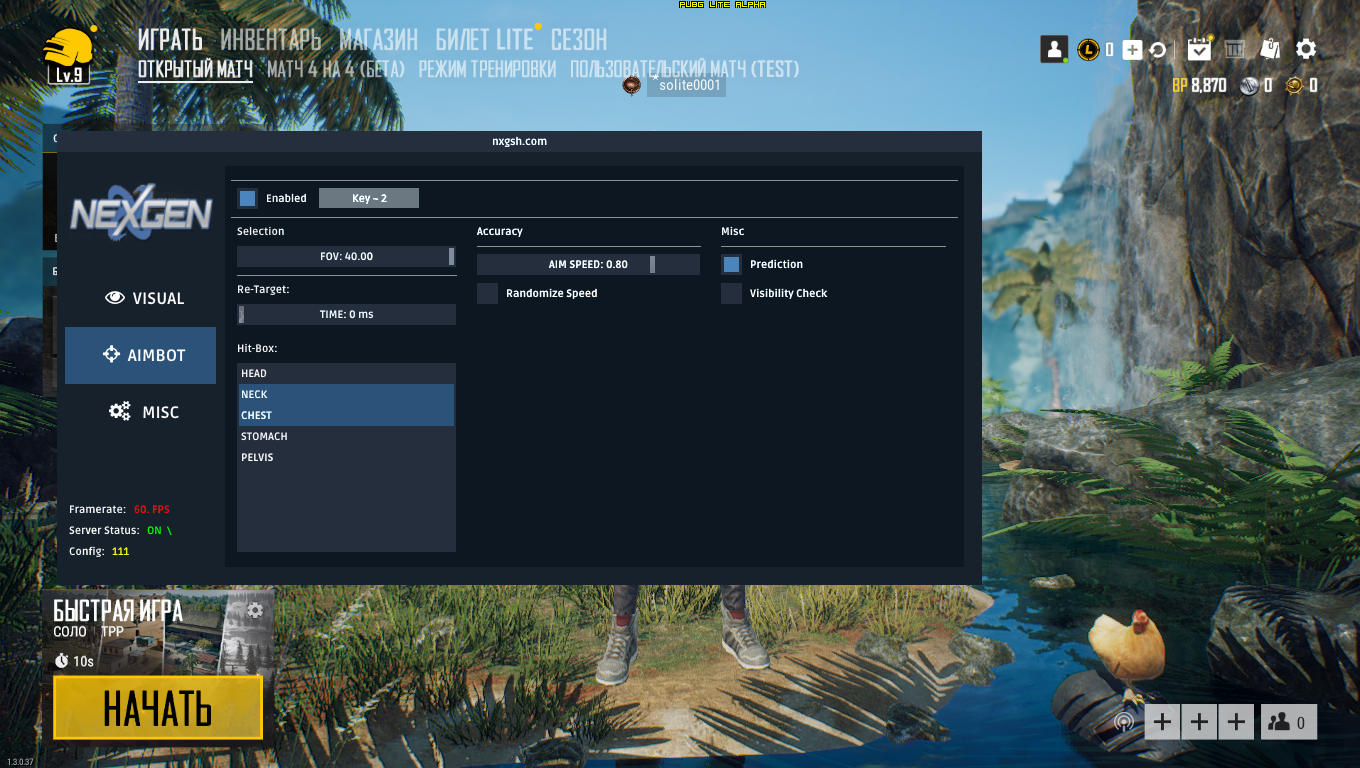Click the TIME: 0 ms slider

tap(346, 314)
